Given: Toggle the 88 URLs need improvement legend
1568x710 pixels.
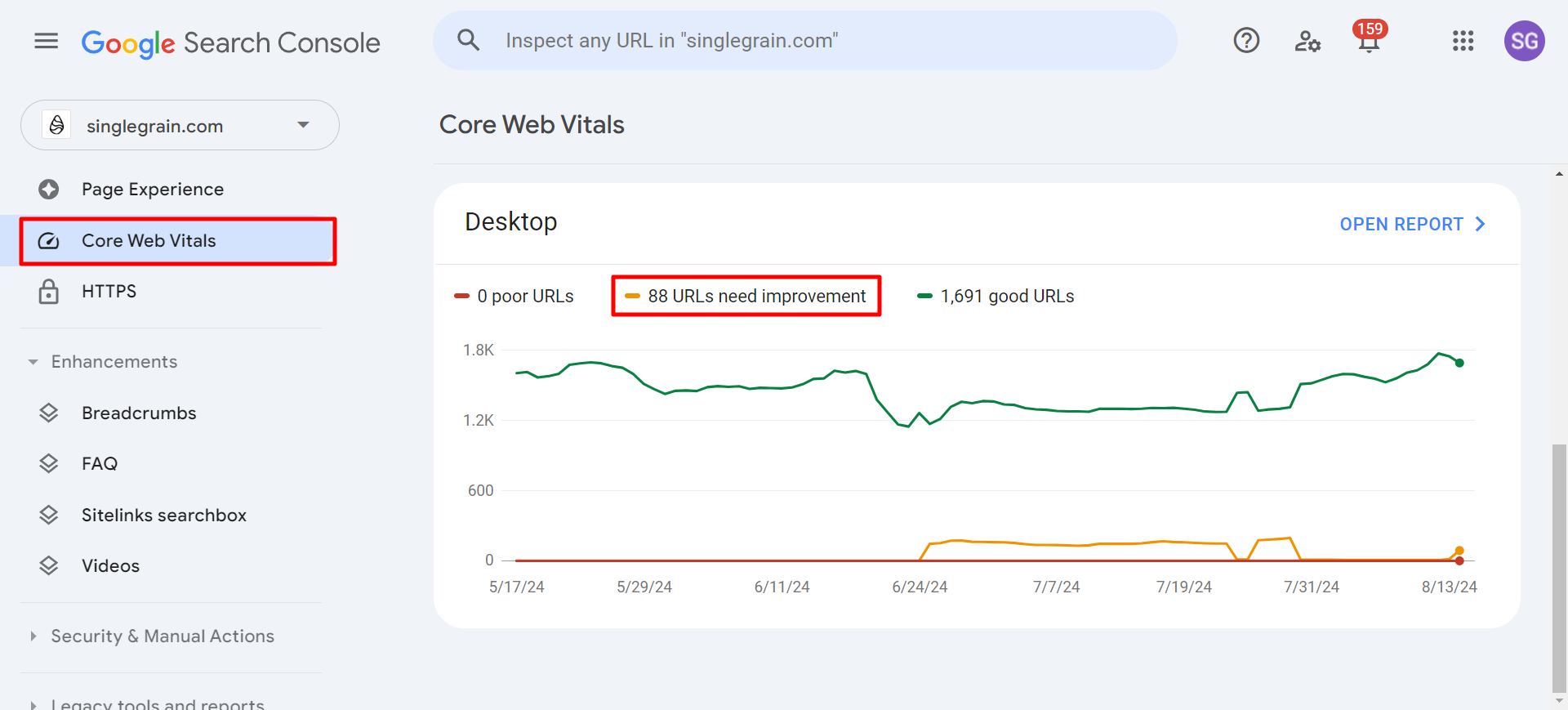Looking at the screenshot, I should coord(746,296).
